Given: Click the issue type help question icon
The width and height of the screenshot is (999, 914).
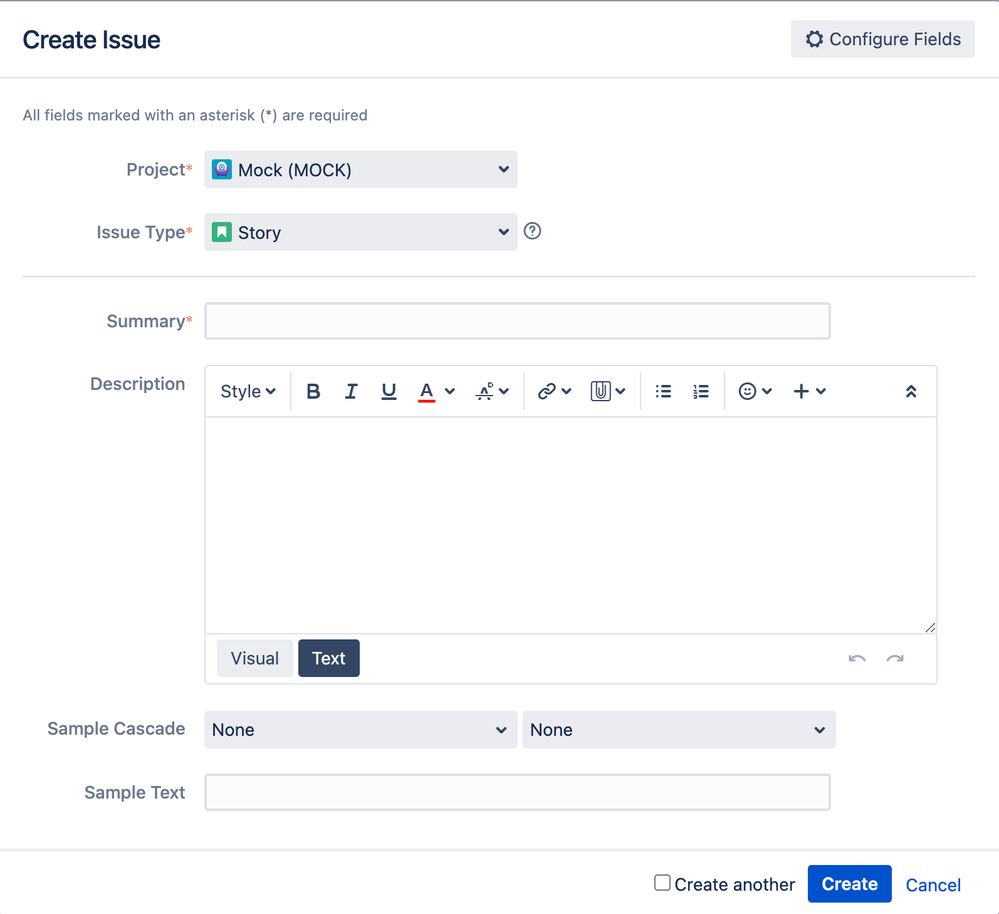Looking at the screenshot, I should pos(533,231).
